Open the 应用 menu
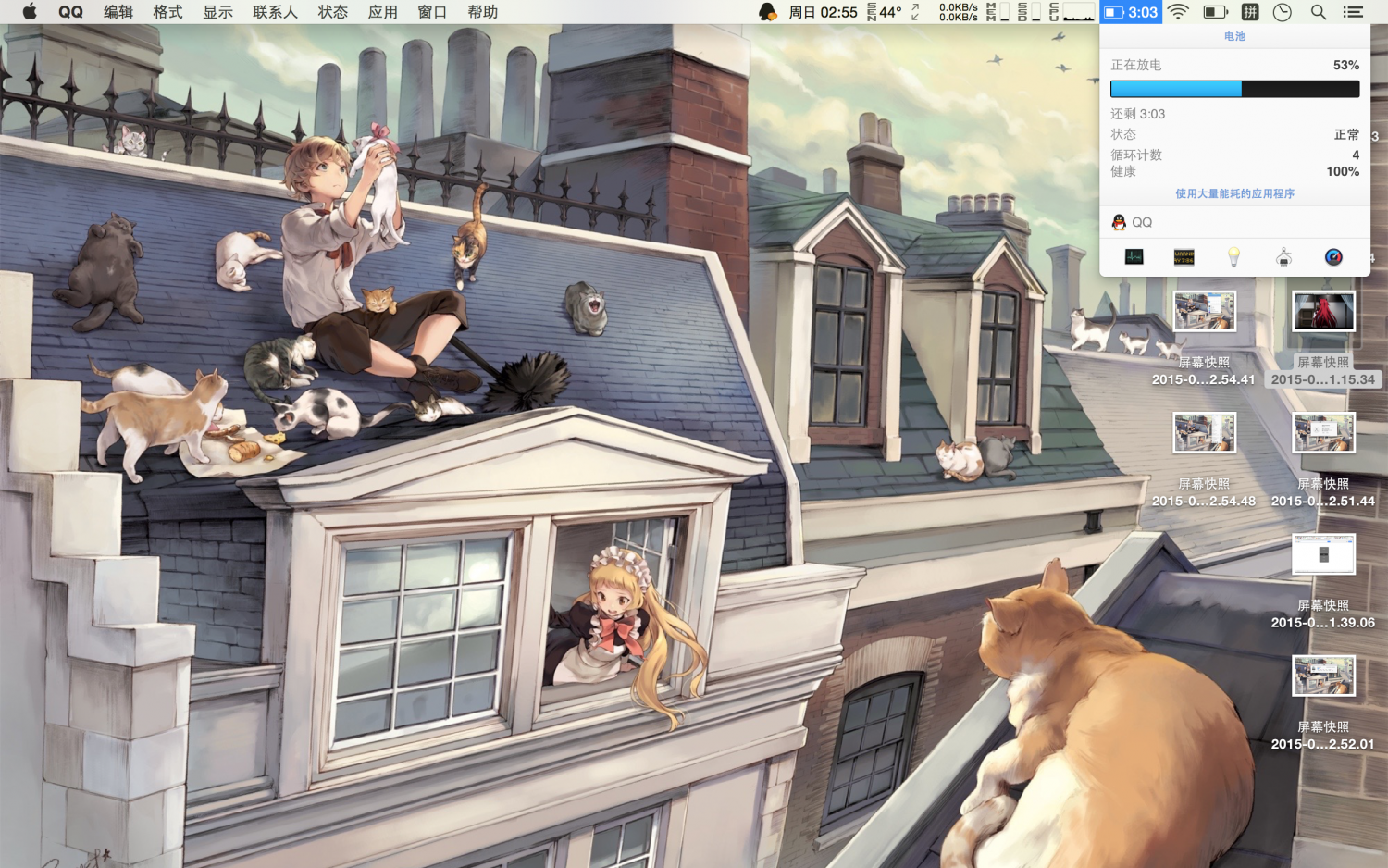 click(x=383, y=12)
